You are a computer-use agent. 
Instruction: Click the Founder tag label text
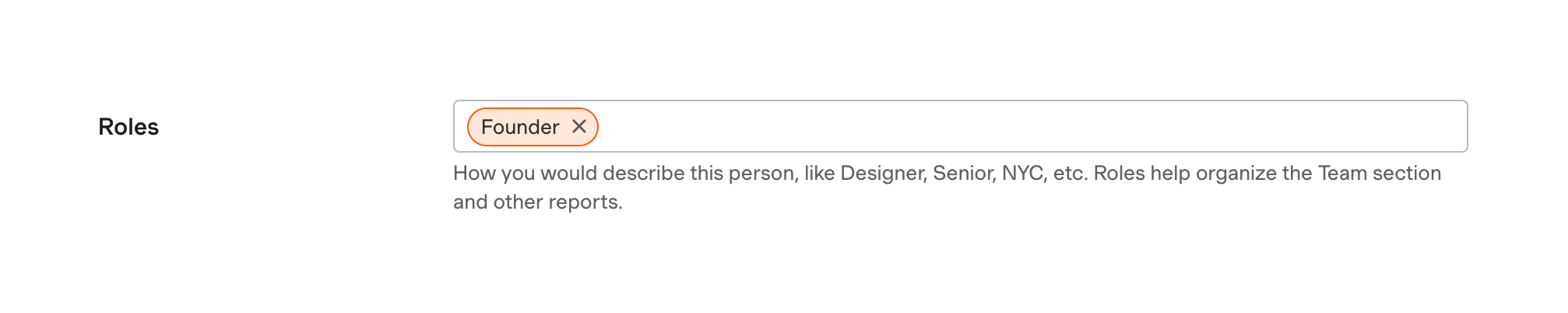coord(519,127)
